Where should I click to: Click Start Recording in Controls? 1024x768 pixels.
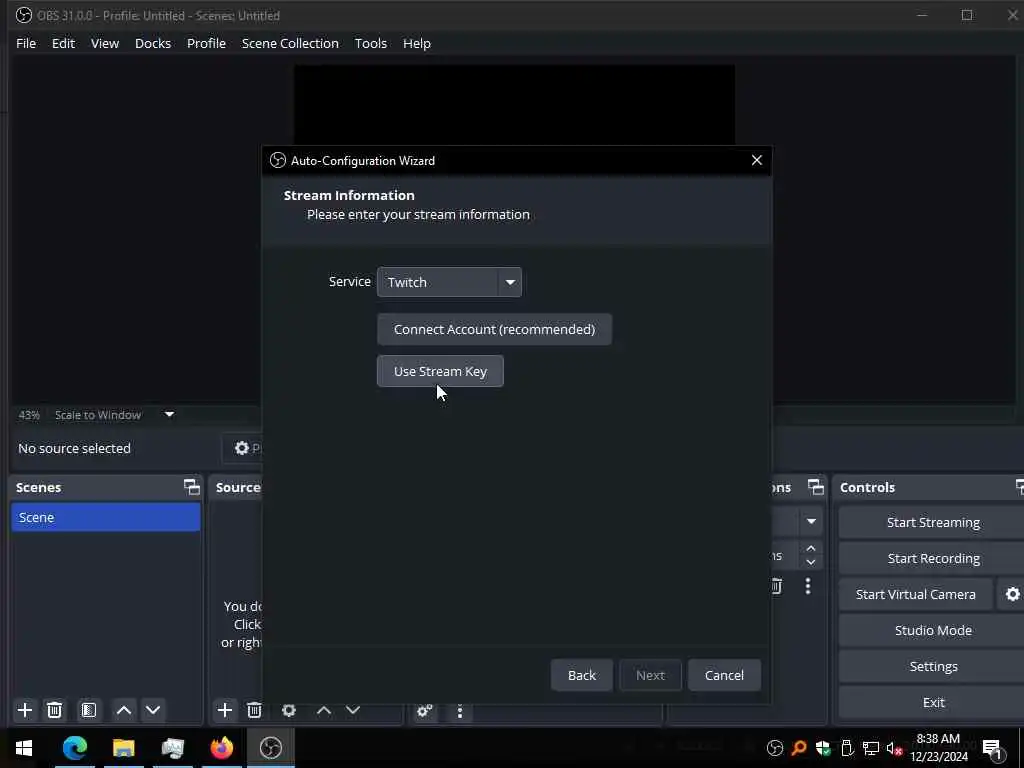point(933,558)
